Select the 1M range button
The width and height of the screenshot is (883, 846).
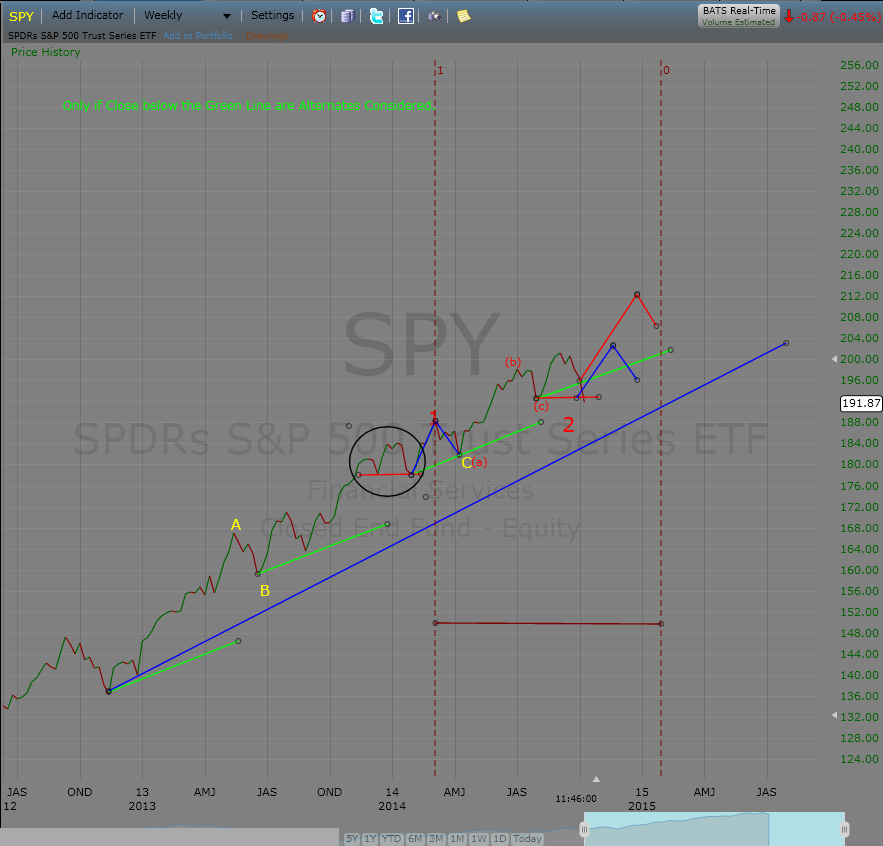457,839
